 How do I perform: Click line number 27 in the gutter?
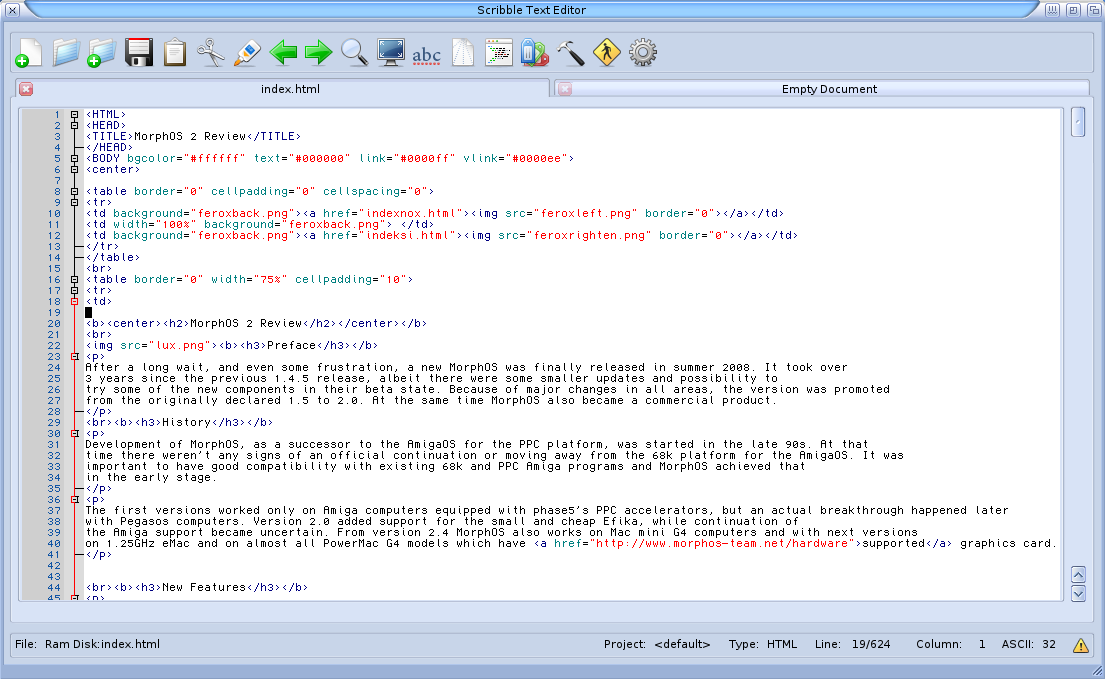54,401
